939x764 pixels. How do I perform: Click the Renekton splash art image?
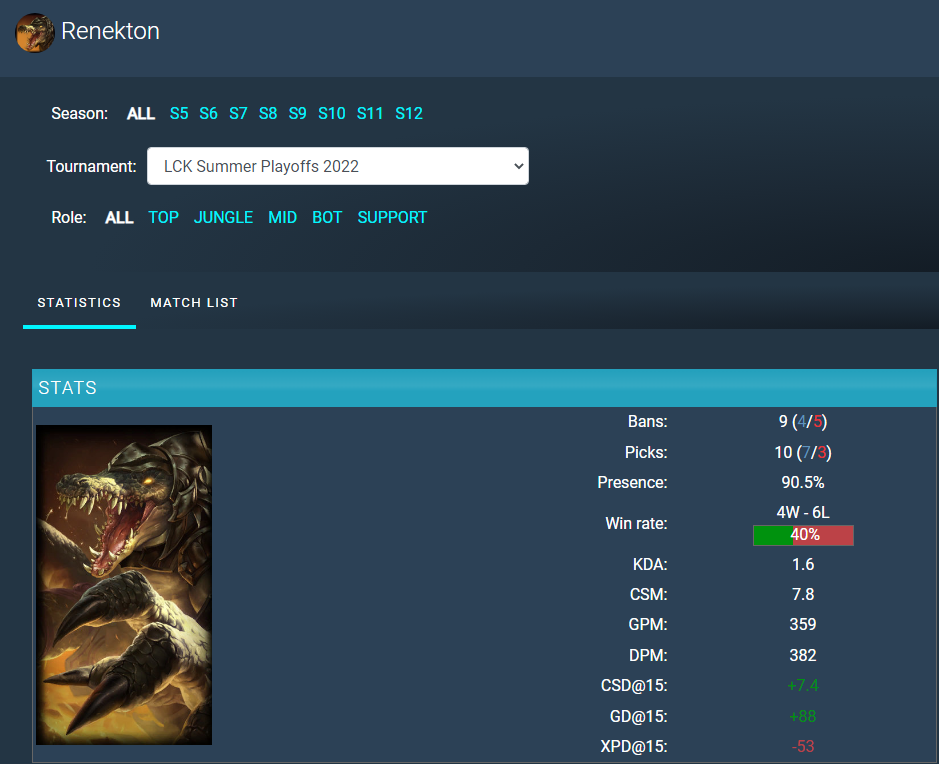(124, 585)
